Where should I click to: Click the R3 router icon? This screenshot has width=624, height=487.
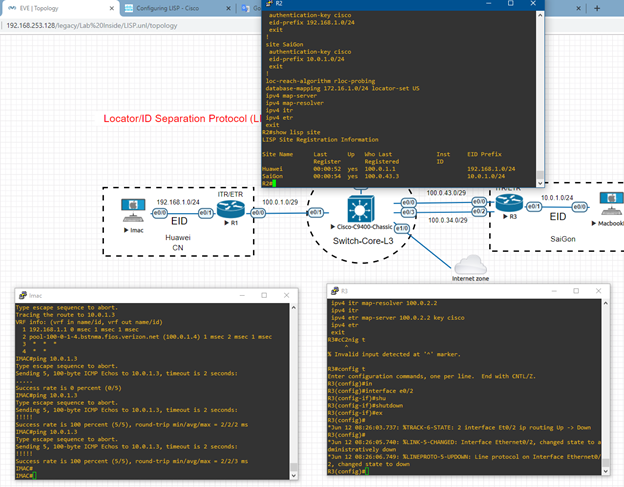[509, 203]
